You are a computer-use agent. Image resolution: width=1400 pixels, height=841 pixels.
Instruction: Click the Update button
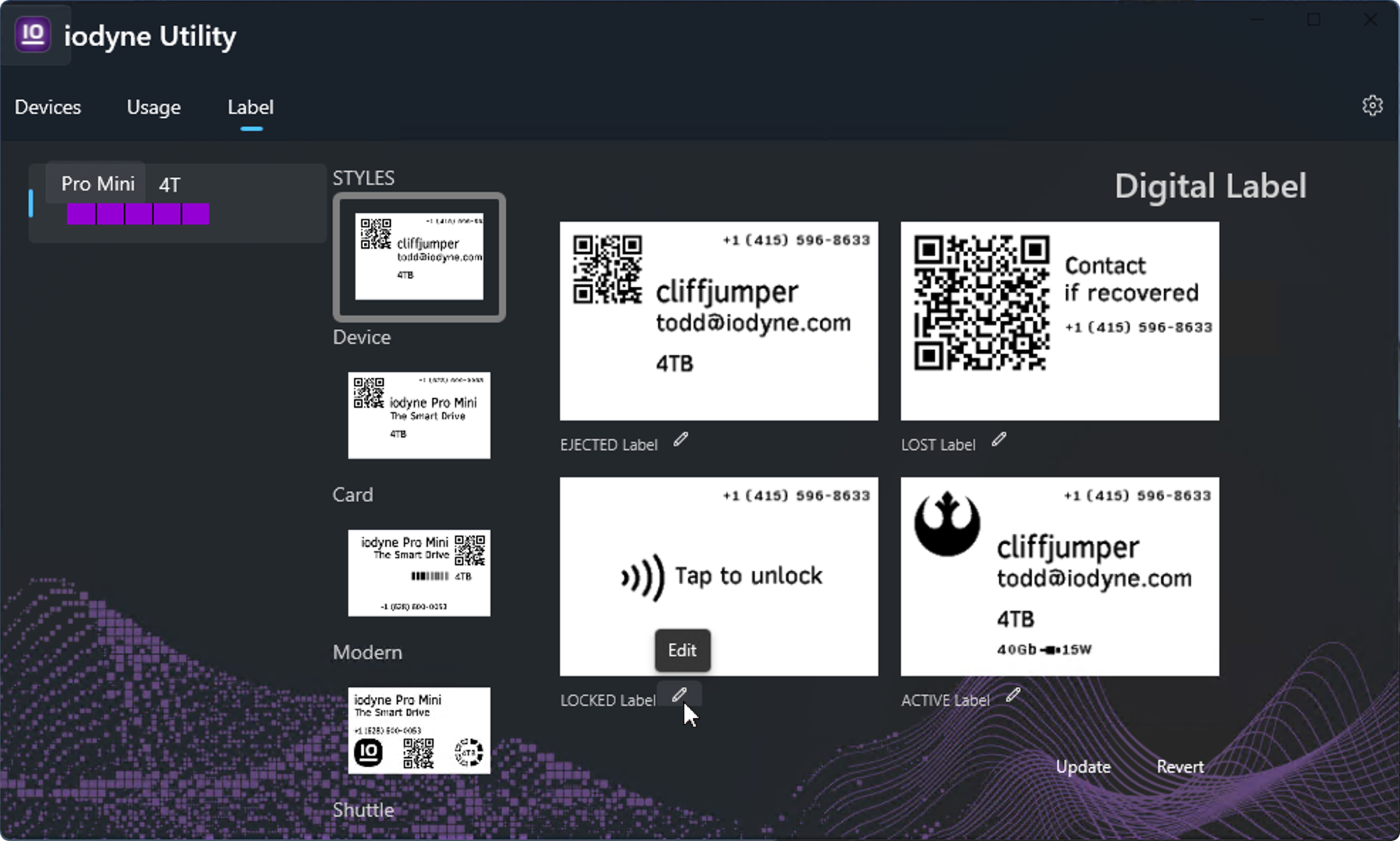click(x=1083, y=767)
